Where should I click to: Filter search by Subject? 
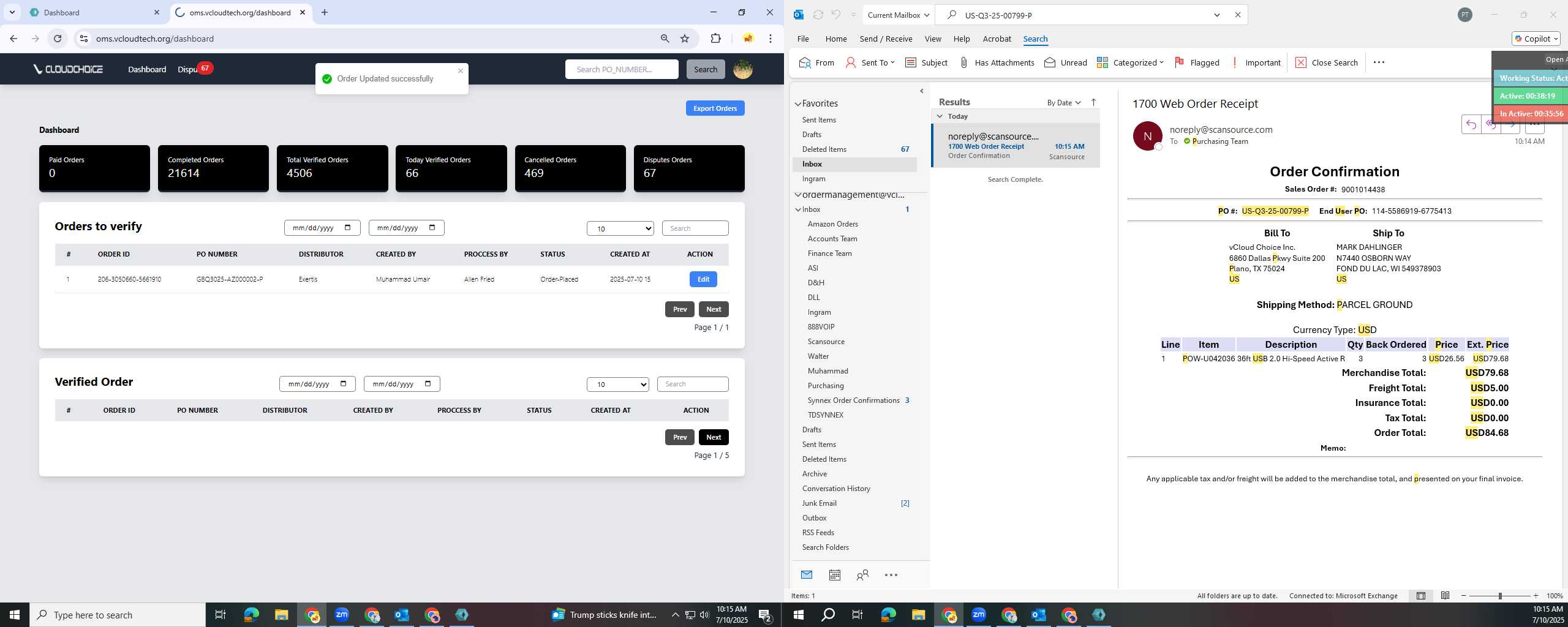coord(926,62)
